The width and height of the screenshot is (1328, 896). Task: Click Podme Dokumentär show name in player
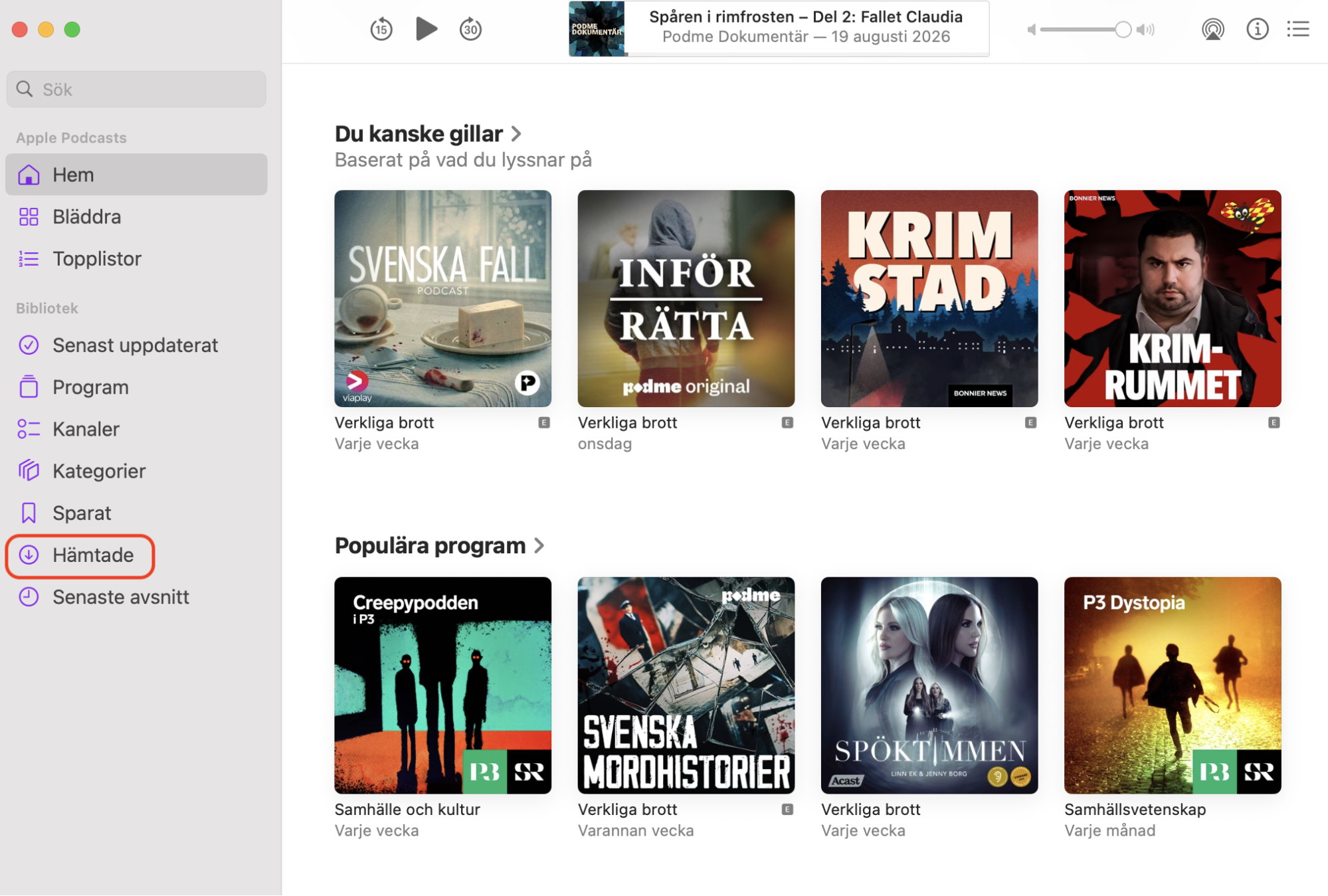tap(735, 37)
